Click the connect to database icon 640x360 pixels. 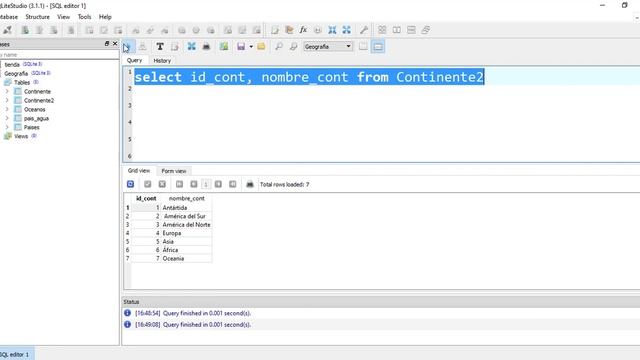click(7, 30)
